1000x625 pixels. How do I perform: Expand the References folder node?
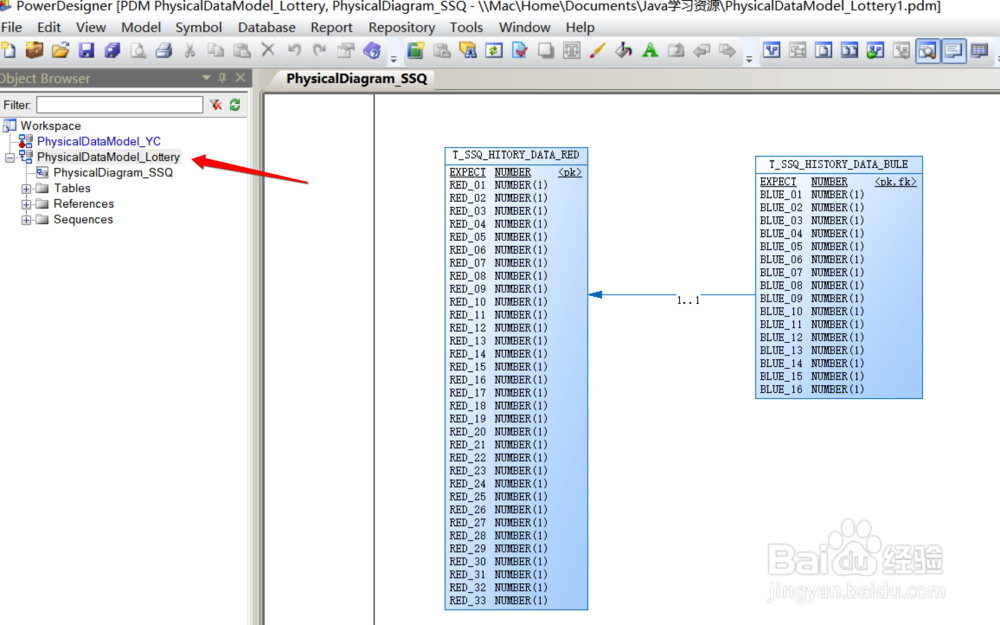[26, 204]
